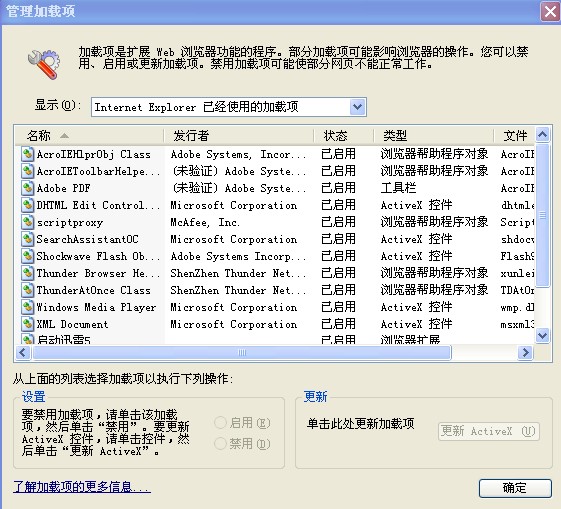The width and height of the screenshot is (561, 509).
Task: Click the McAfee, Inc. publisher cell
Action: tap(205, 222)
